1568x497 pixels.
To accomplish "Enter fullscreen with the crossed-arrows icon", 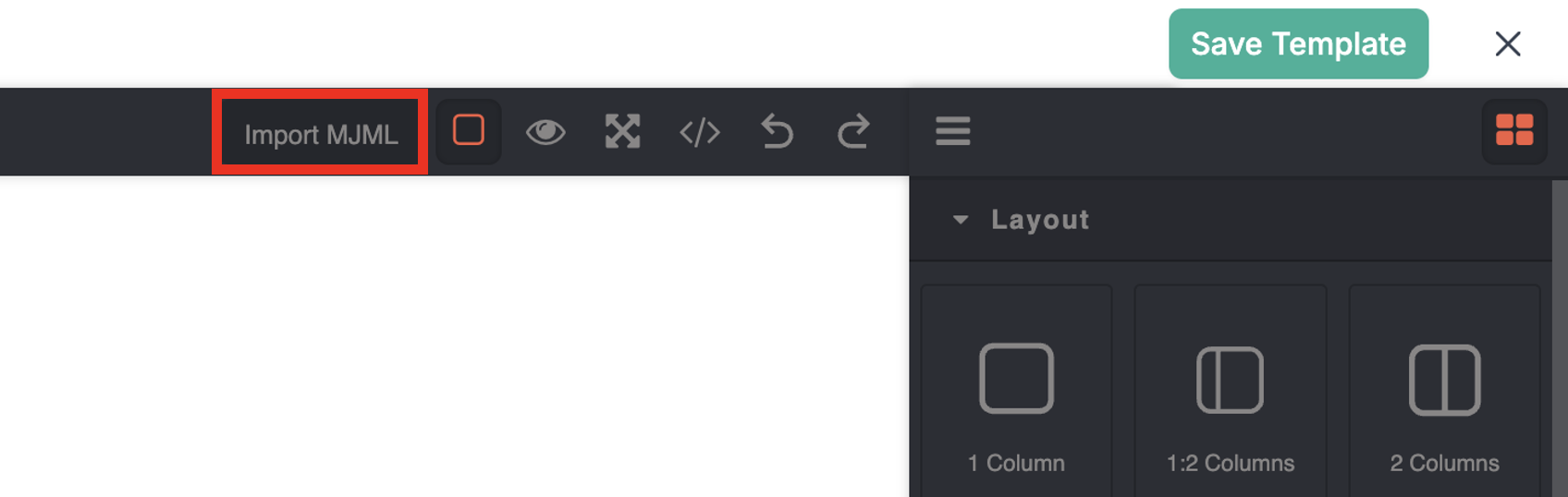I will 622,131.
